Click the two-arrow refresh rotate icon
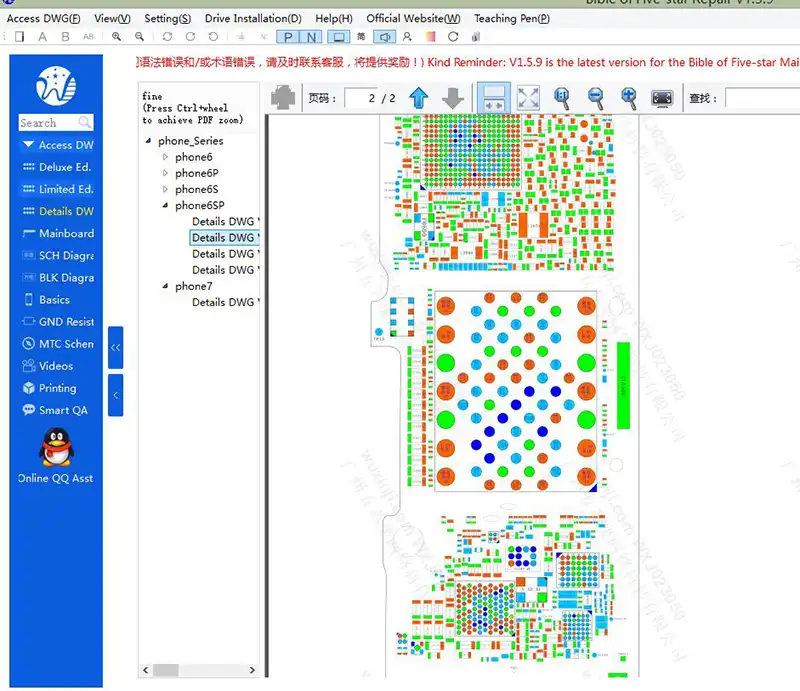Image resolution: width=800 pixels, height=691 pixels. click(167, 37)
